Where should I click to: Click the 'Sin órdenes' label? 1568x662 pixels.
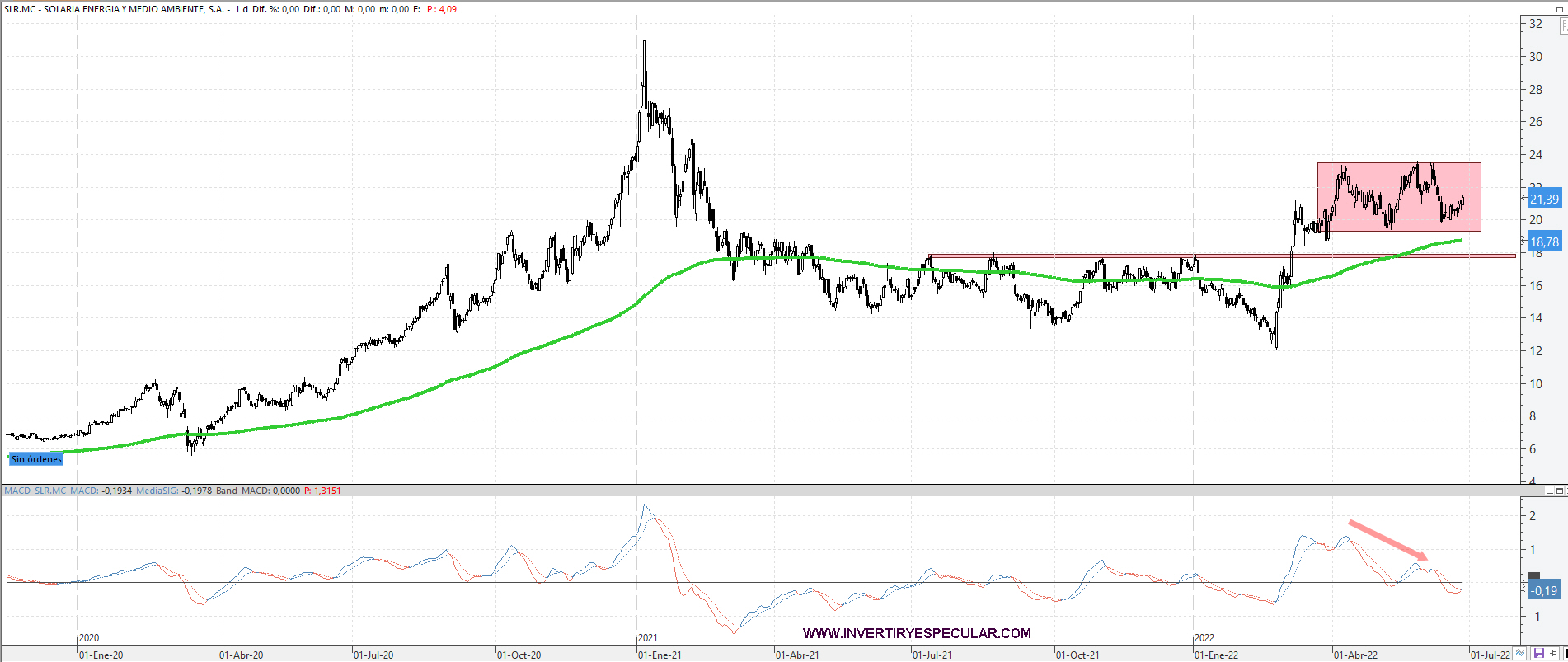pos(36,459)
